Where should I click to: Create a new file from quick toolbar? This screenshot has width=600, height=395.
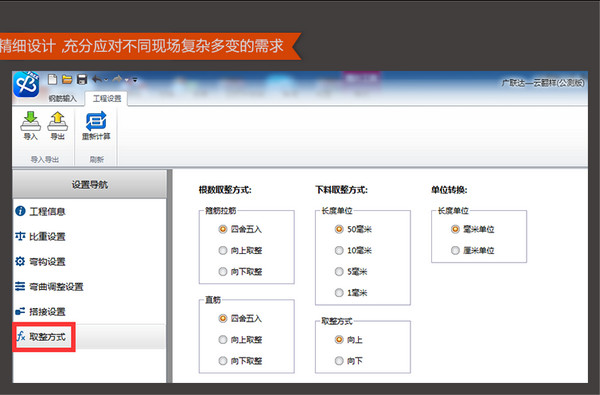click(52, 79)
